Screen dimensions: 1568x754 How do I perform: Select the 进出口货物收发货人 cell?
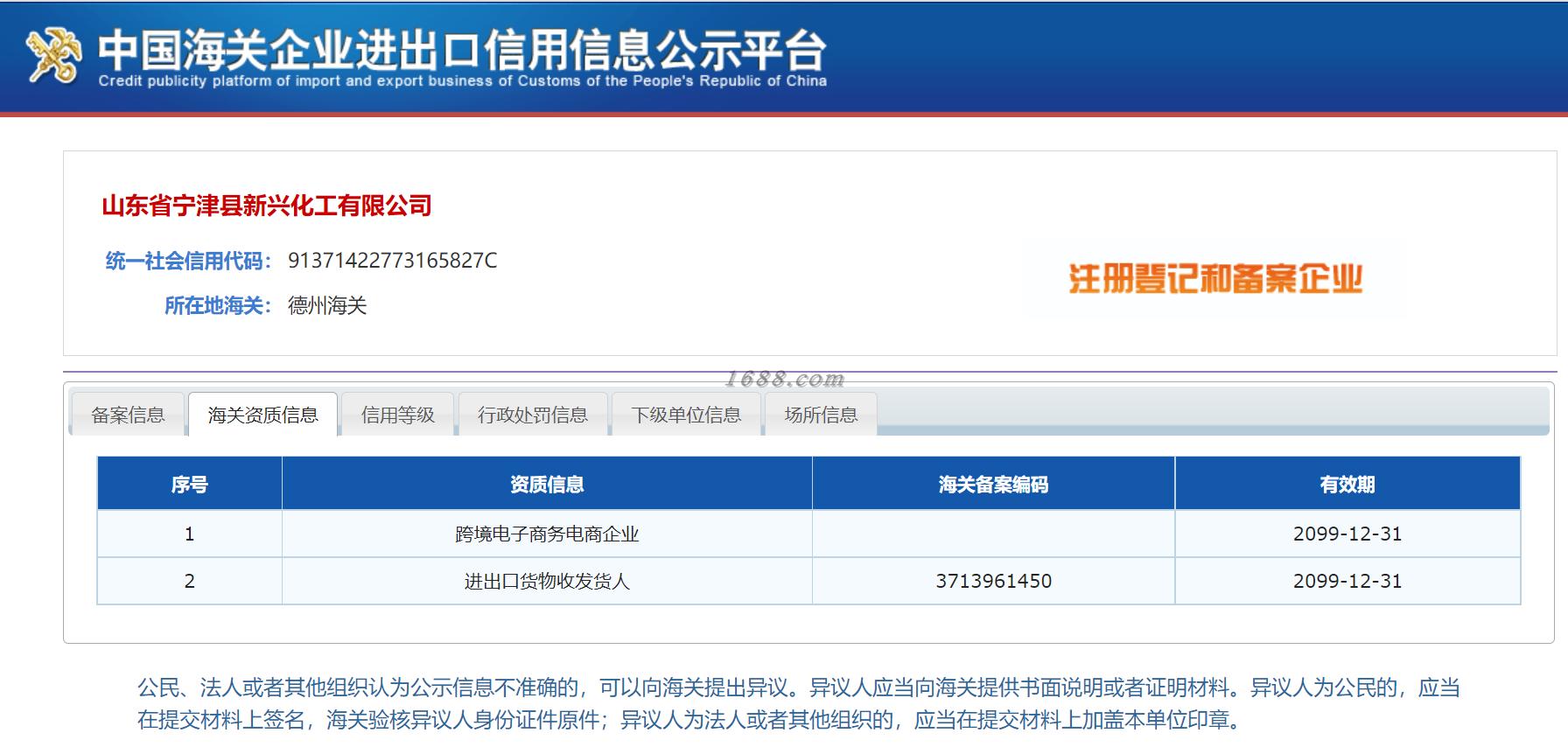[547, 581]
